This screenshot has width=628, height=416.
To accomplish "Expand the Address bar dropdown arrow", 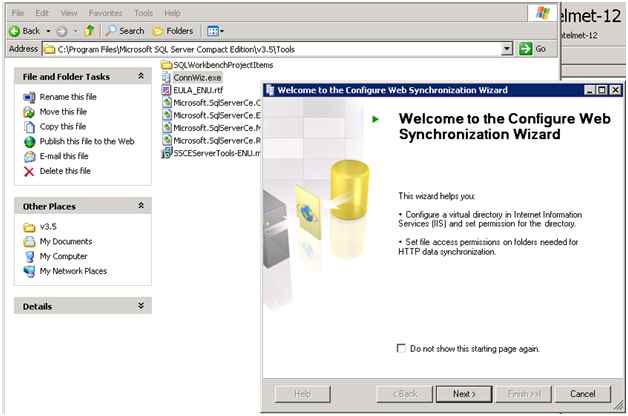I will tap(508, 48).
